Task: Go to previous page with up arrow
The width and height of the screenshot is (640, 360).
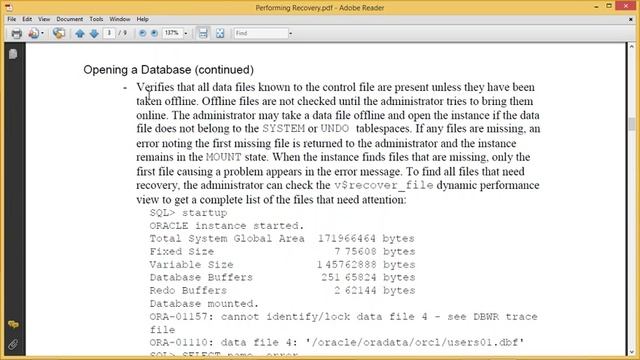Action: tap(80, 33)
